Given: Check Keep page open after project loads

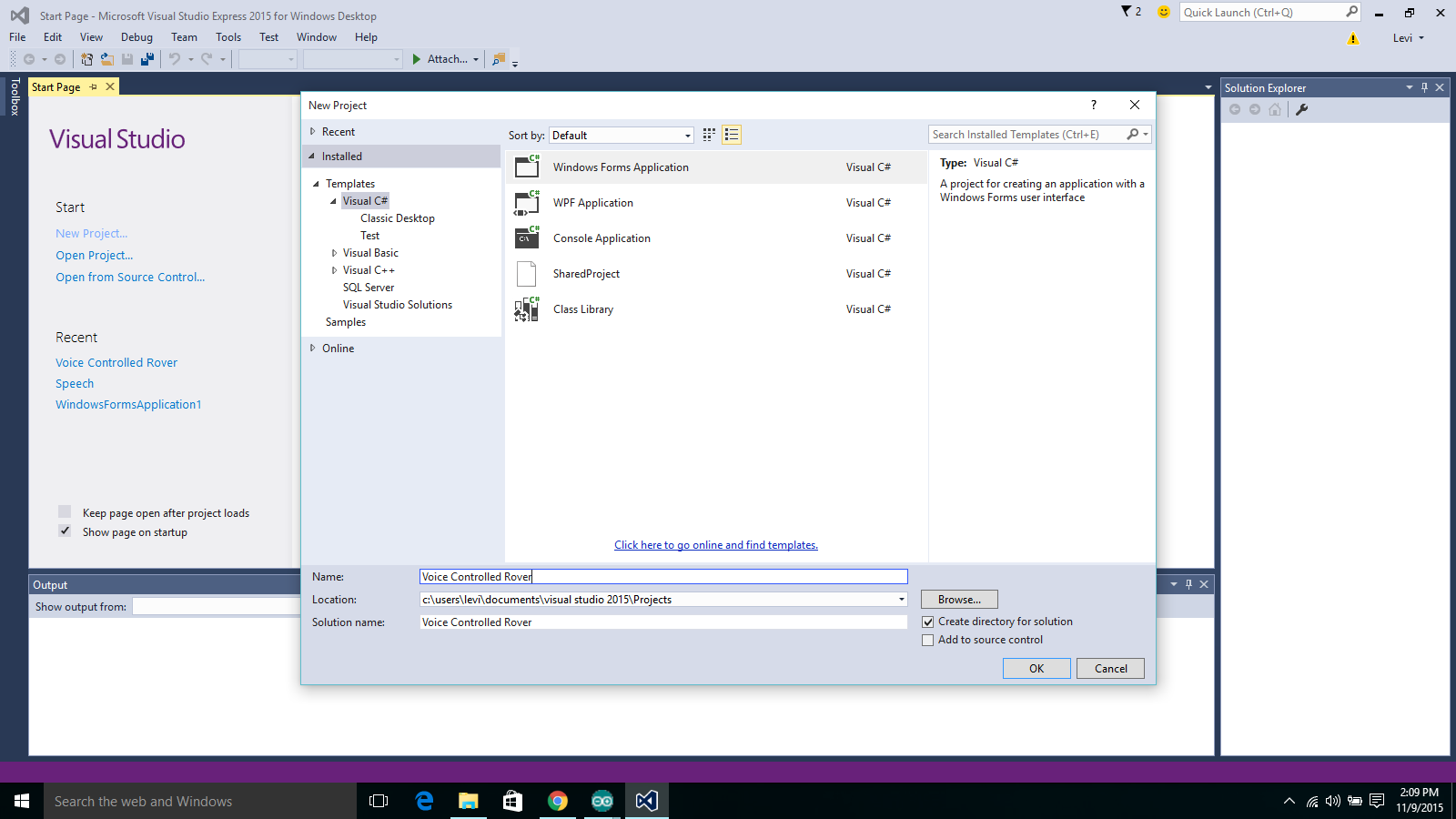Looking at the screenshot, I should [64, 511].
